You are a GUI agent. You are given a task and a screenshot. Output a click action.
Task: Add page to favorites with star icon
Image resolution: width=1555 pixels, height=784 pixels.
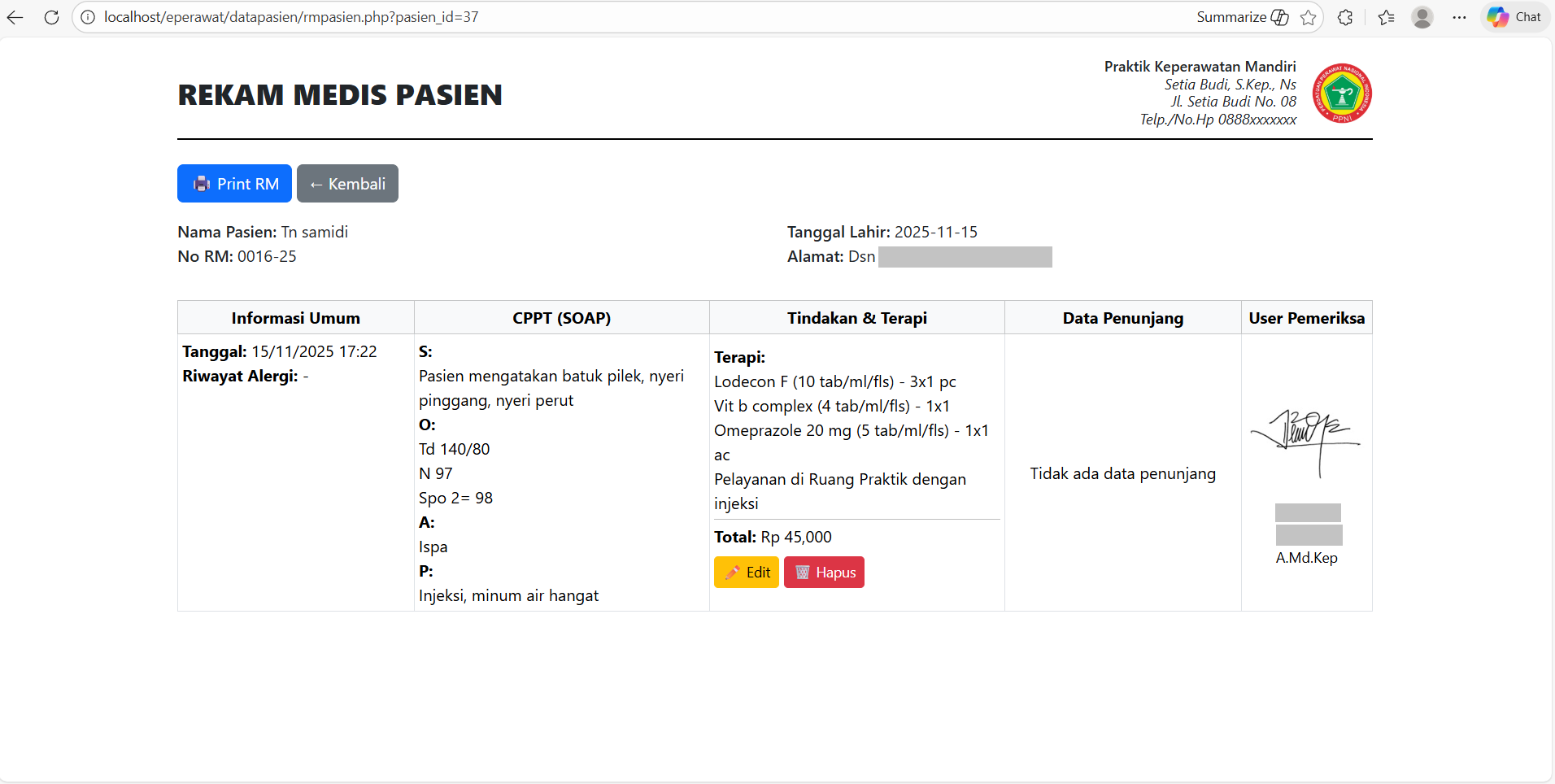tap(1308, 17)
